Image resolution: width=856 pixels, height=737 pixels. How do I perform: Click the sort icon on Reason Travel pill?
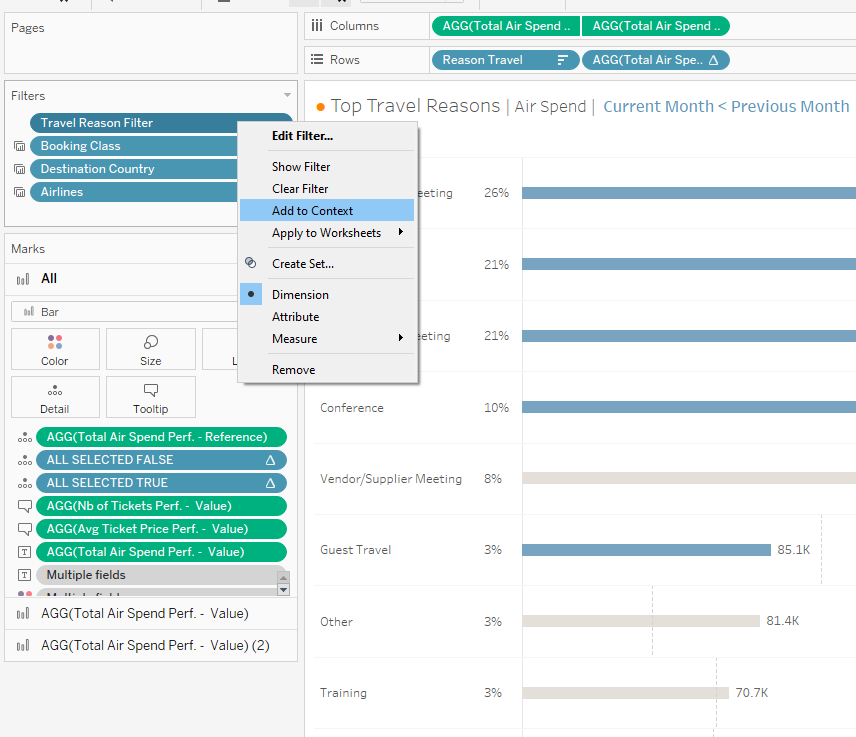click(x=563, y=60)
